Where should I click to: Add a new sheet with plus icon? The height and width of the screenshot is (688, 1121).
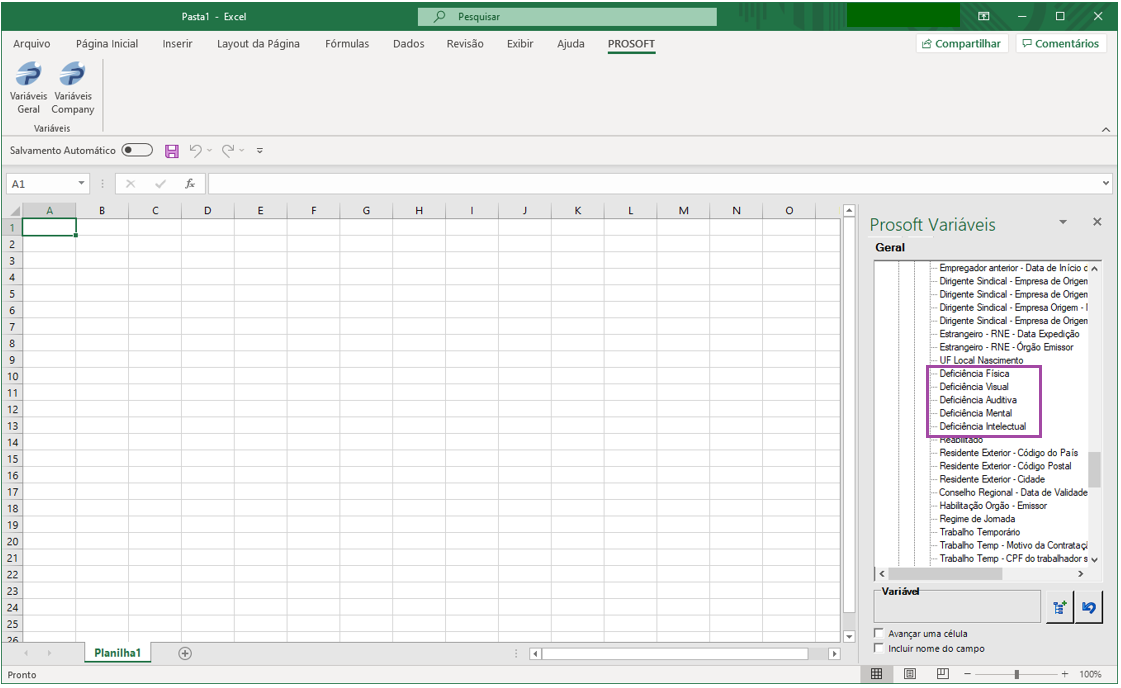coord(185,654)
